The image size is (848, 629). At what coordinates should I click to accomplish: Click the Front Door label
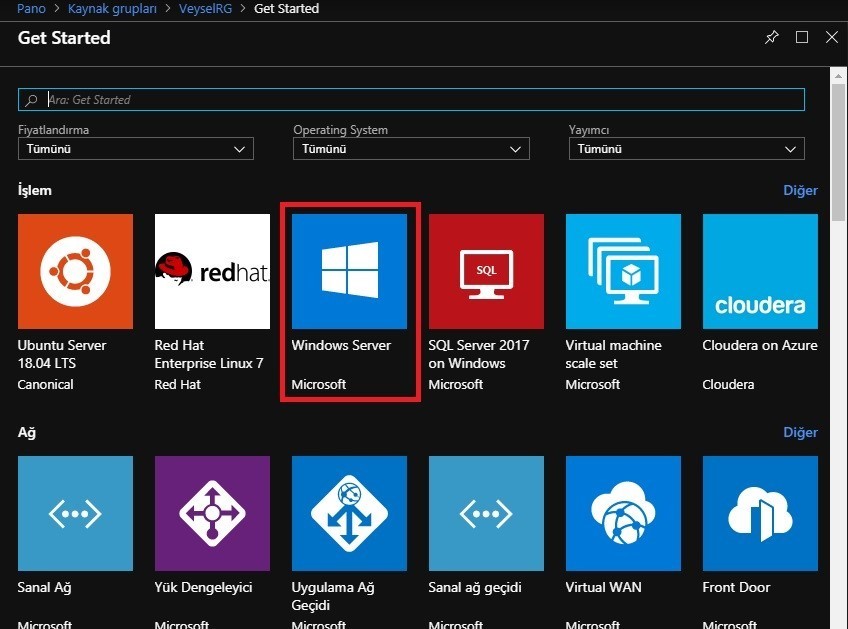point(736,587)
